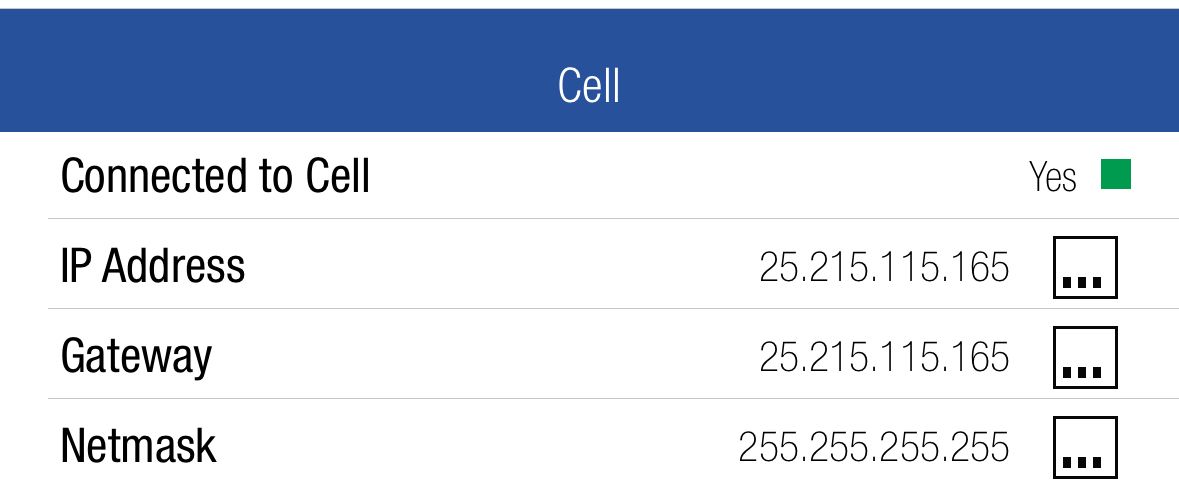
Task: Select the Netmask row label
Action: (138, 446)
